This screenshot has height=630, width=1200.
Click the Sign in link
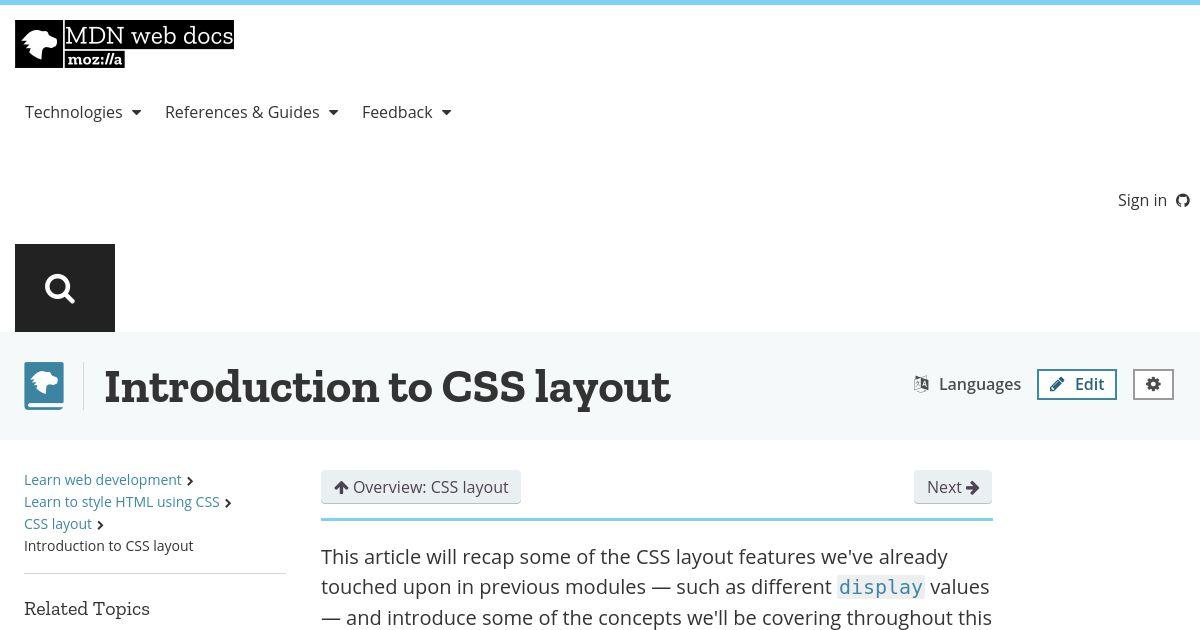(x=1142, y=200)
